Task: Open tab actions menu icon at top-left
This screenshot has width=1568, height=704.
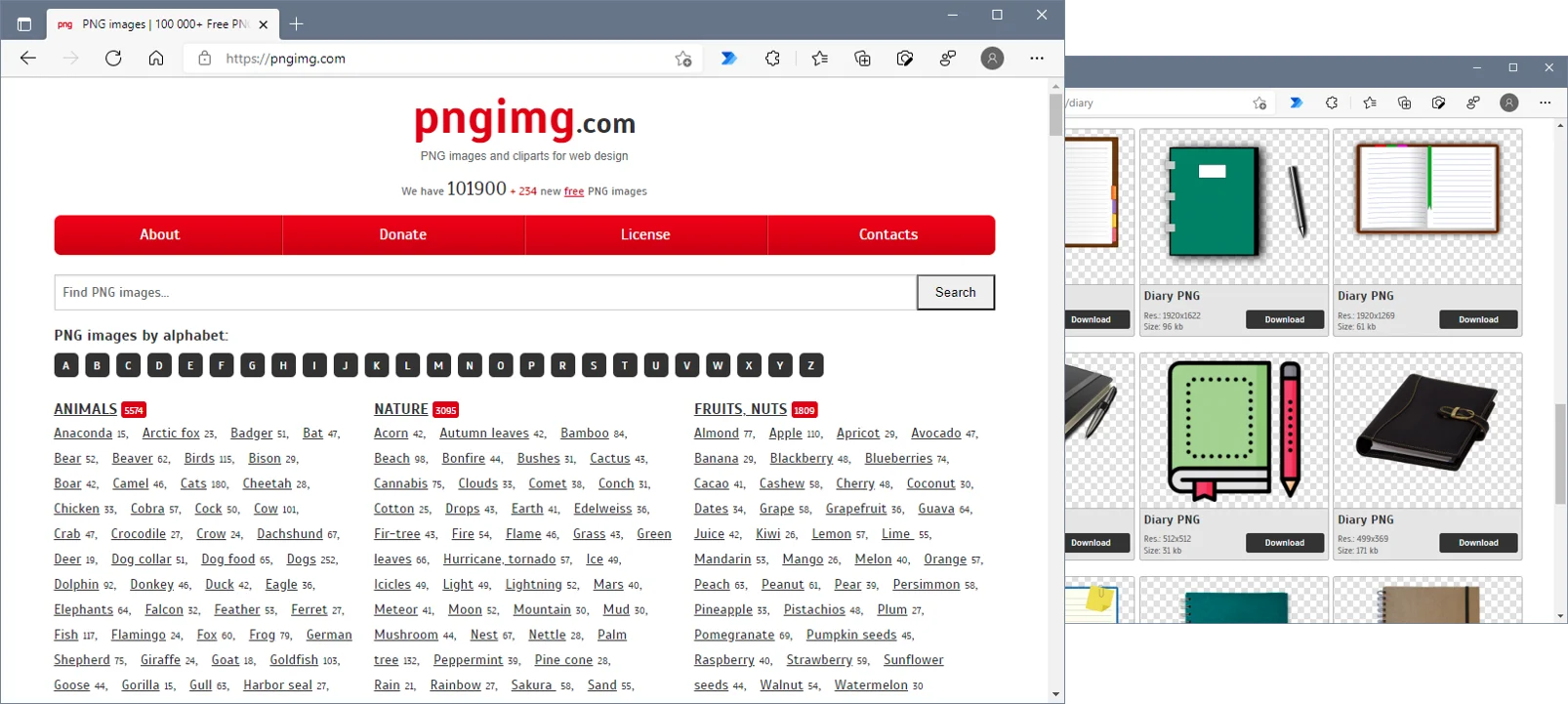Action: pos(24,23)
